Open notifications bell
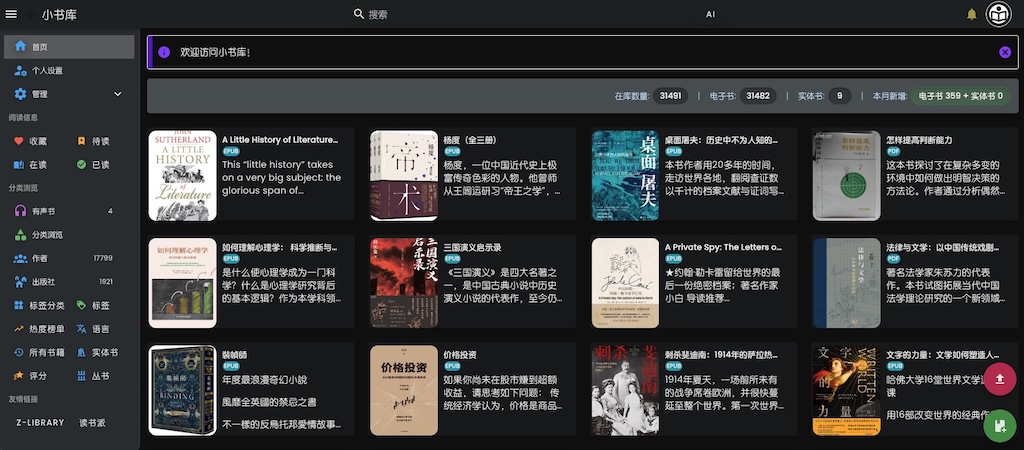The height and width of the screenshot is (450, 1024). click(972, 14)
